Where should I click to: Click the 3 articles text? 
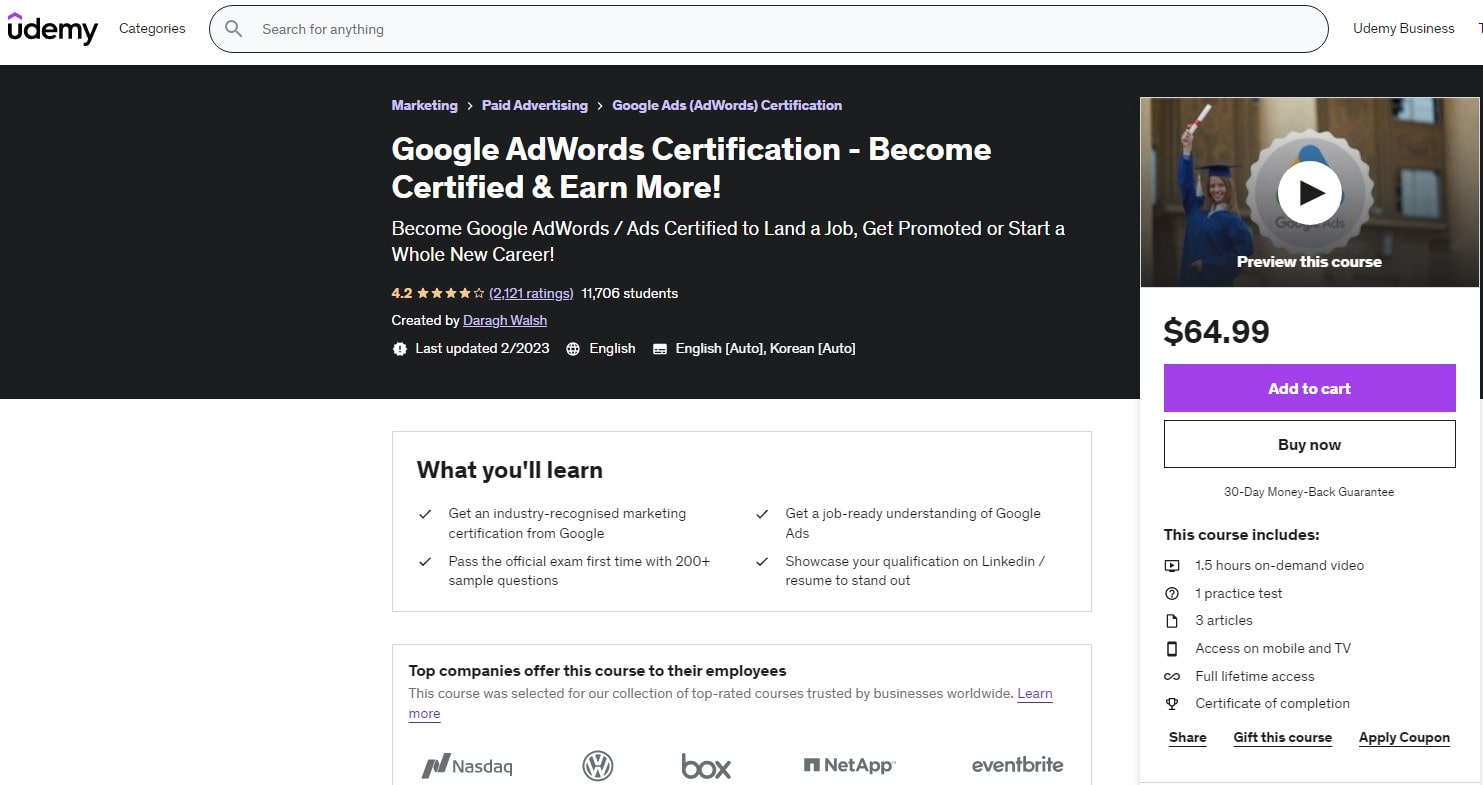[x=1223, y=621]
